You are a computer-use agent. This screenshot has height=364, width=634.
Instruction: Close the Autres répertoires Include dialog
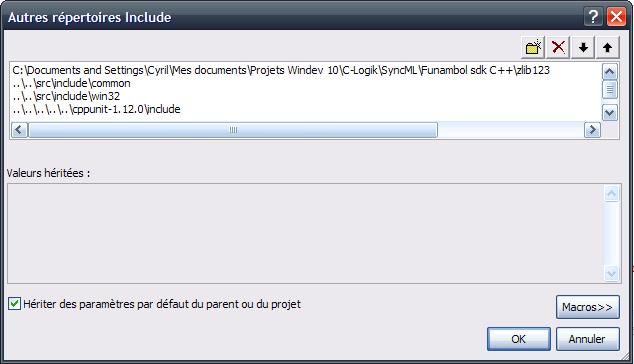tap(616, 17)
